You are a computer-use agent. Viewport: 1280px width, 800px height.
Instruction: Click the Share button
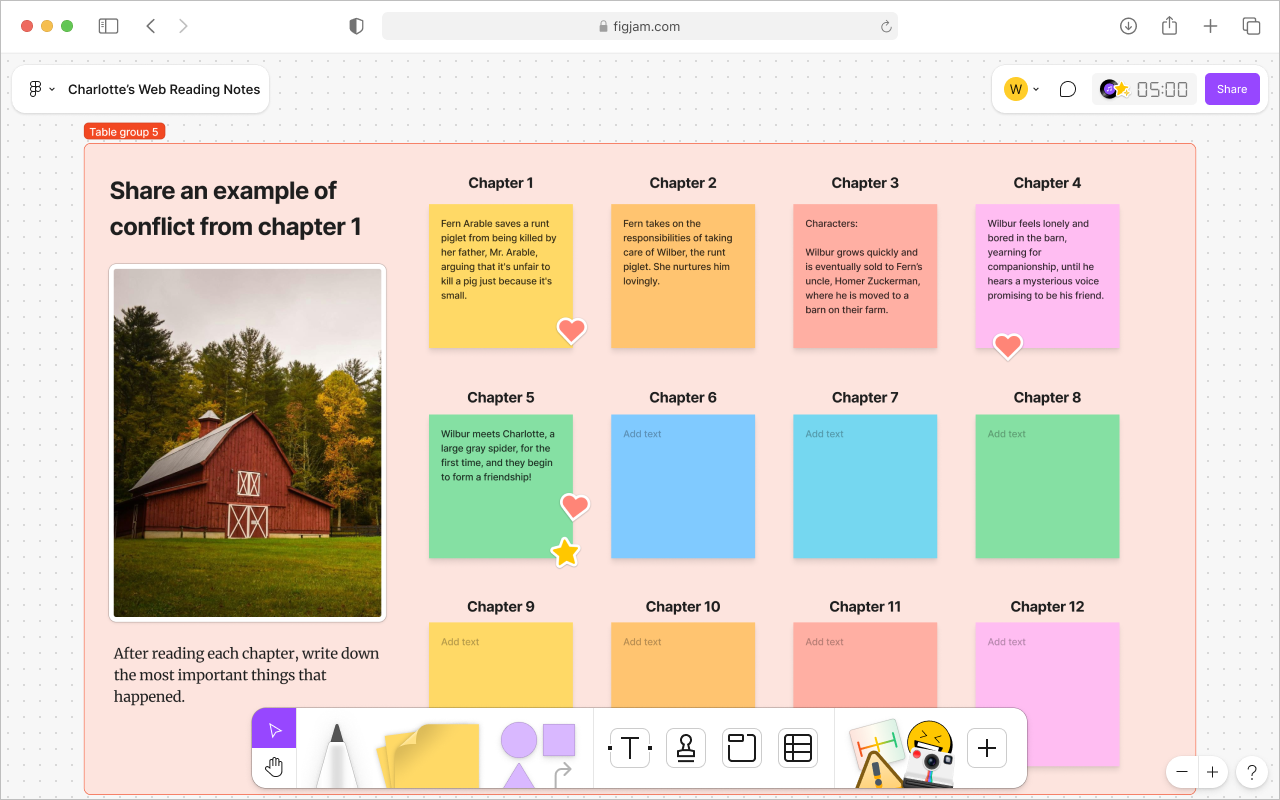[x=1232, y=89]
